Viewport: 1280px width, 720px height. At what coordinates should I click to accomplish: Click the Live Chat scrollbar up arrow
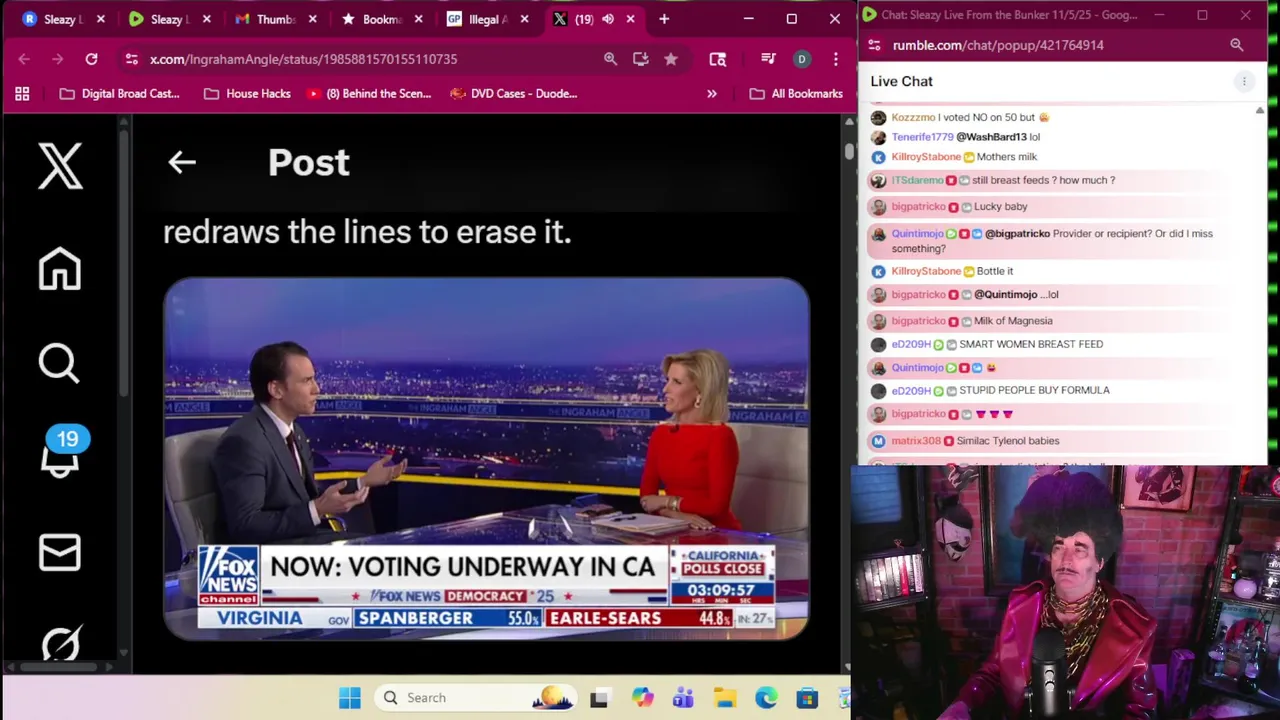point(1259,109)
